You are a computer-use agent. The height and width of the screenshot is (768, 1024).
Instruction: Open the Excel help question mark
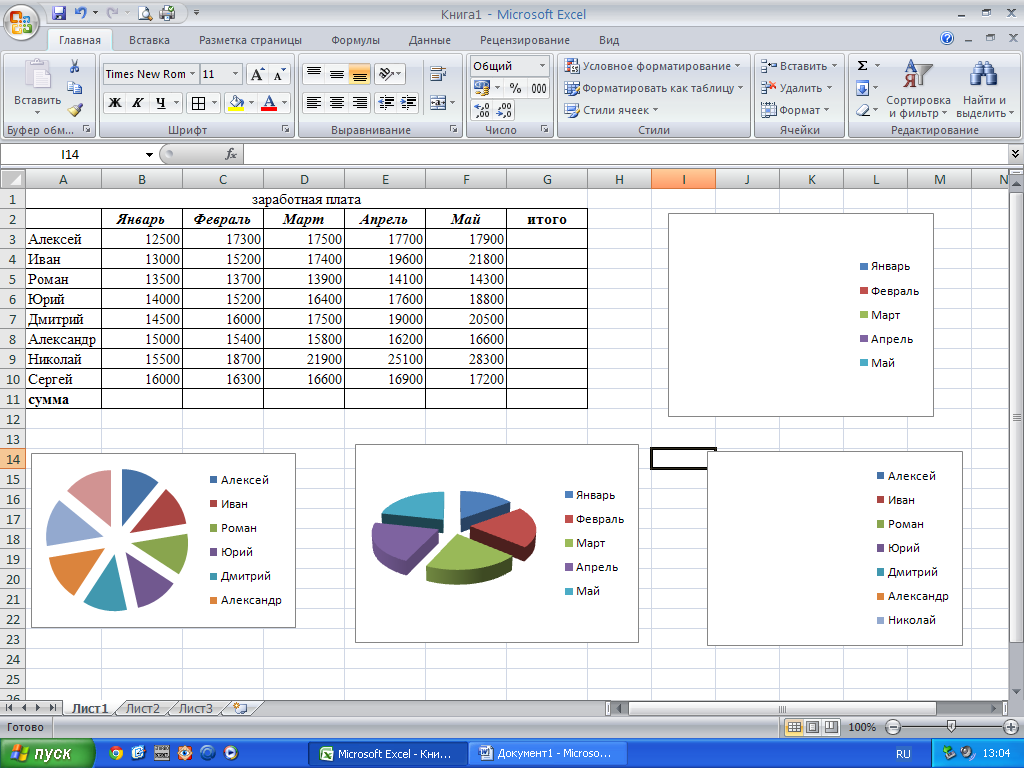947,39
